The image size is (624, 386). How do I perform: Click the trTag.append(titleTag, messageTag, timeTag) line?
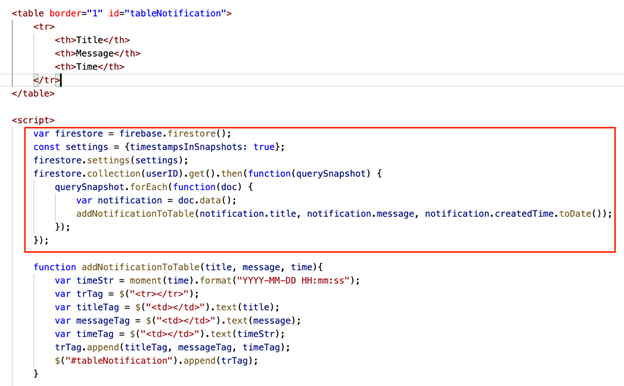point(173,347)
